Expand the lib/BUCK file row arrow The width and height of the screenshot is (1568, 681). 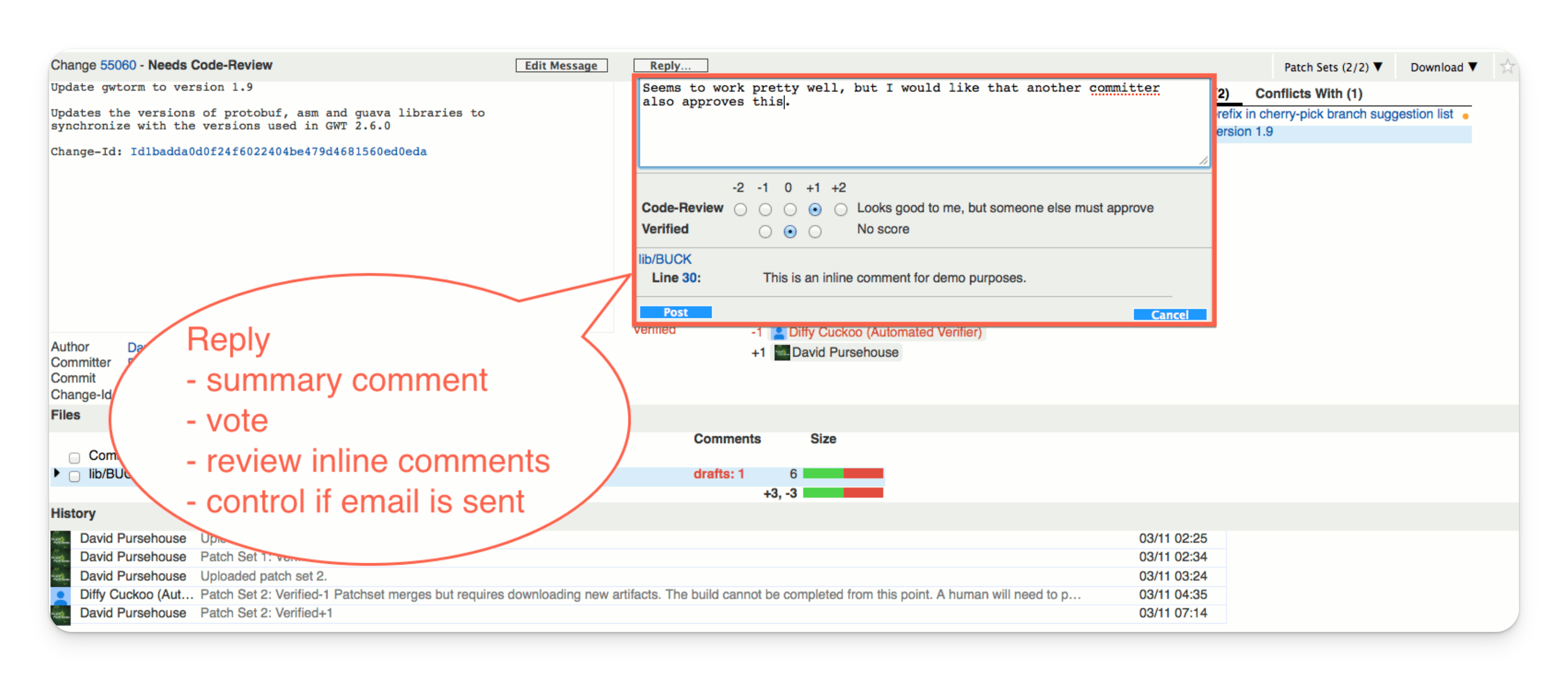pos(56,473)
